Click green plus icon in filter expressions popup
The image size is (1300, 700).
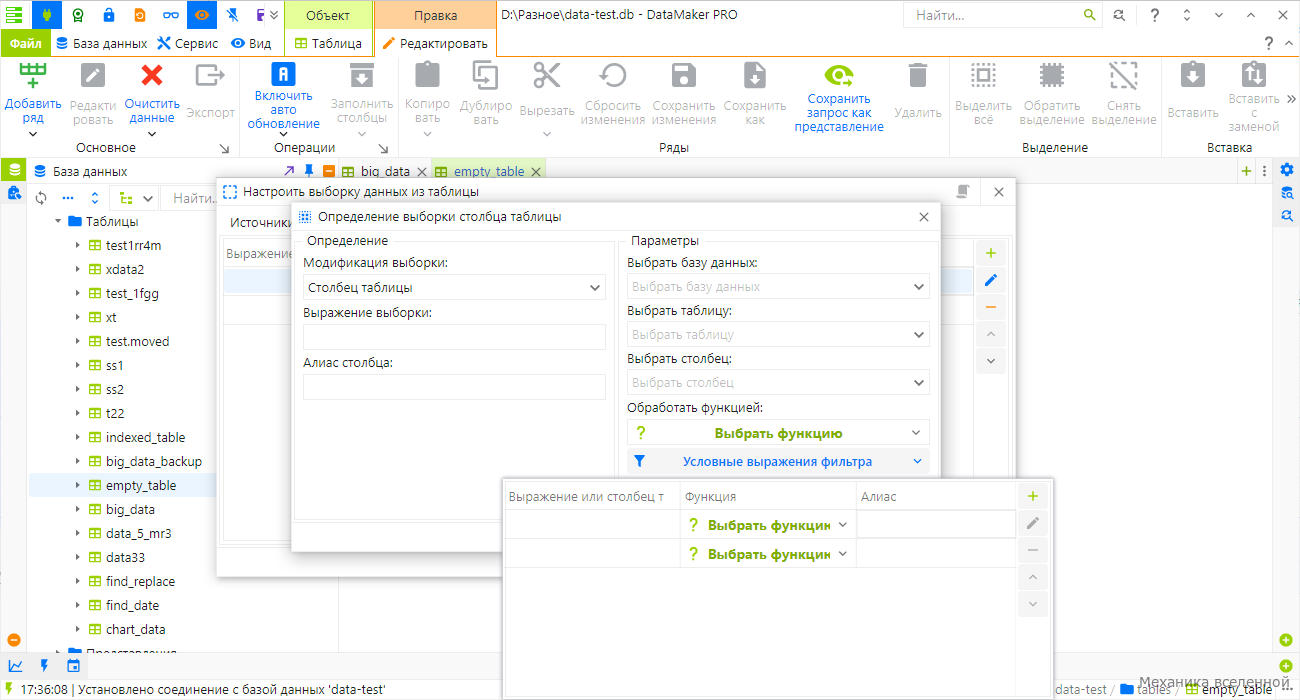click(x=1033, y=496)
